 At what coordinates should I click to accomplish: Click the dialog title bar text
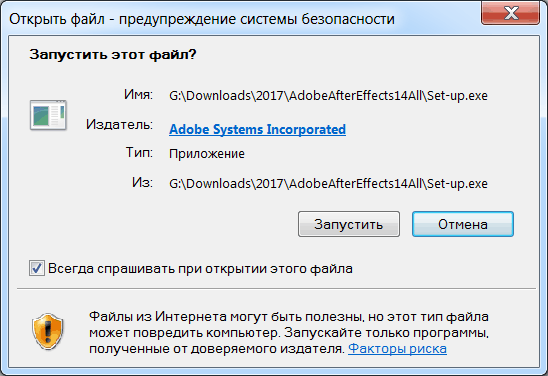pyautogui.click(x=202, y=19)
